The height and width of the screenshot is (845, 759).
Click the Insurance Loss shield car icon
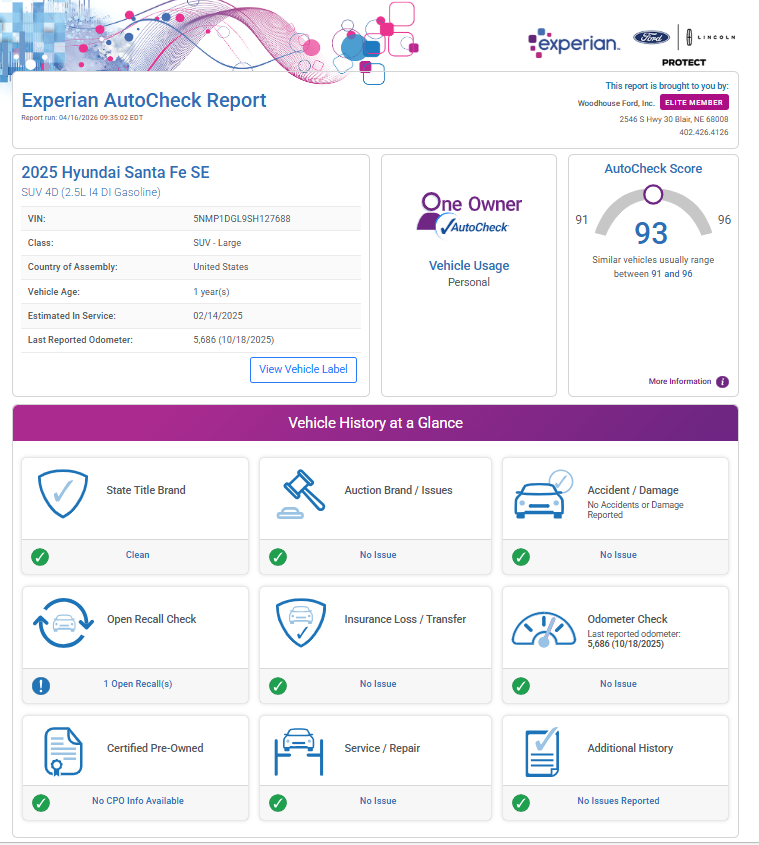tap(301, 623)
